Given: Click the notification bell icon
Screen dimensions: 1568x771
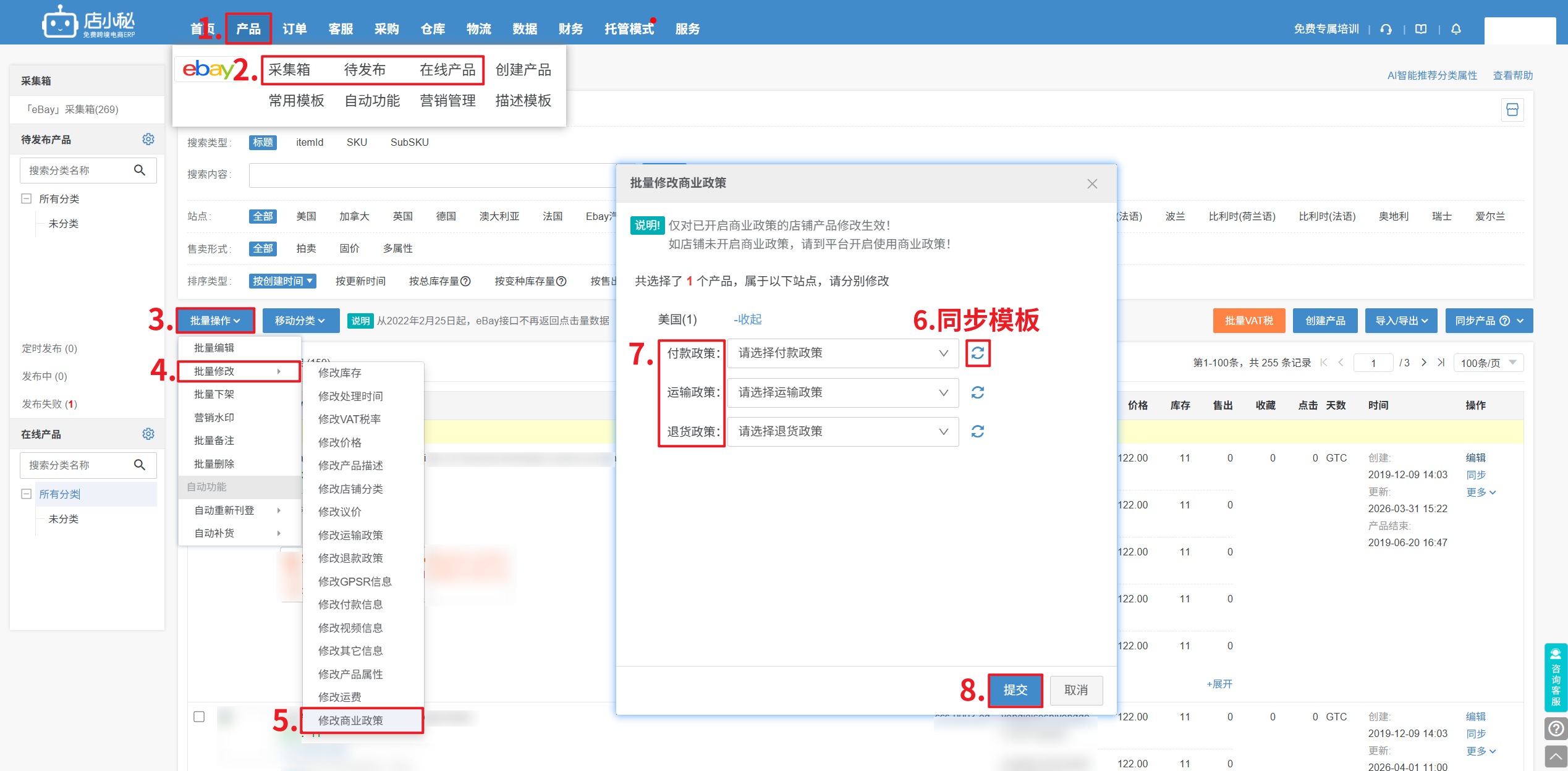Looking at the screenshot, I should tap(1456, 29).
